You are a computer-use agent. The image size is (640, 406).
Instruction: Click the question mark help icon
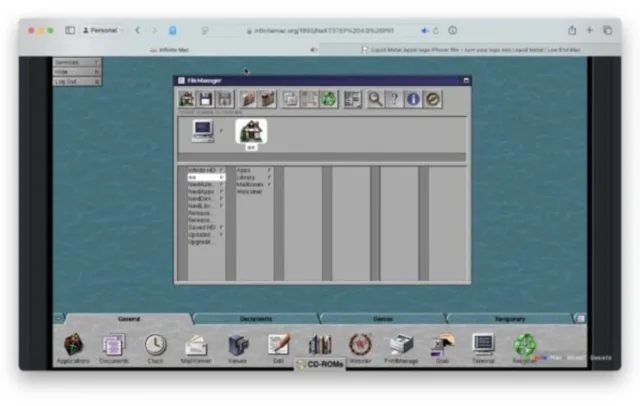click(x=394, y=99)
